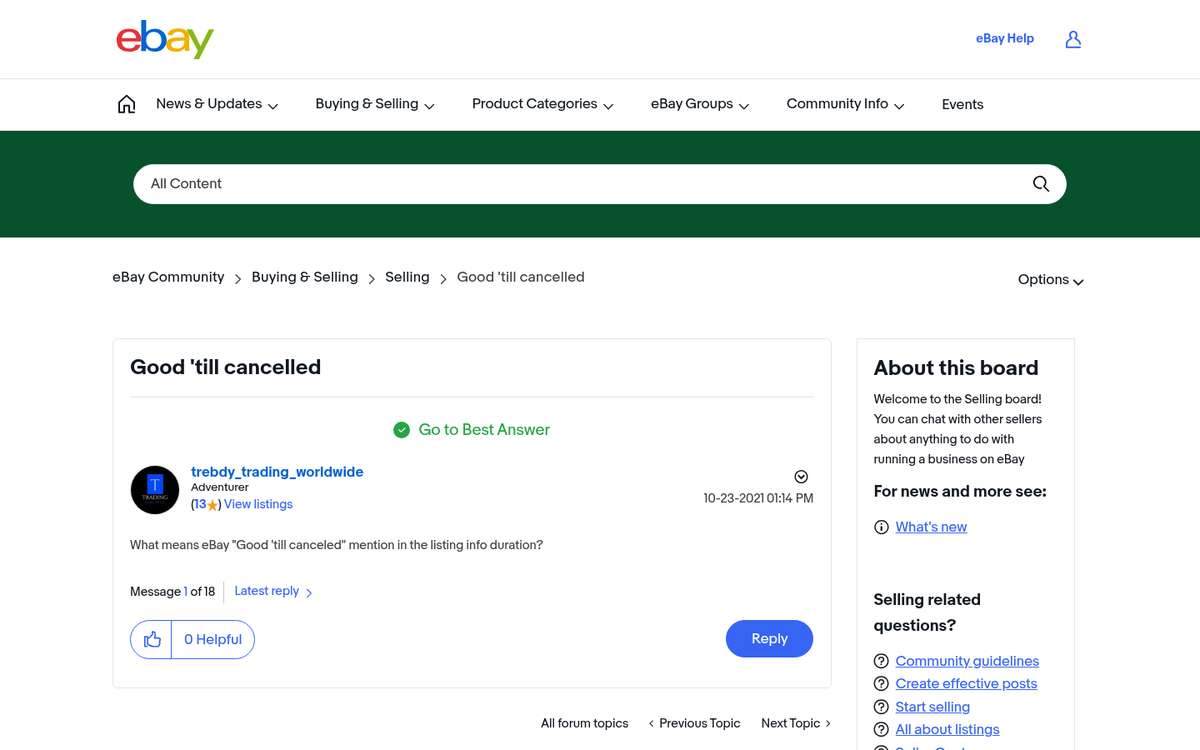Click the question mark icon beside Start selling
1200x750 pixels.
tap(881, 706)
